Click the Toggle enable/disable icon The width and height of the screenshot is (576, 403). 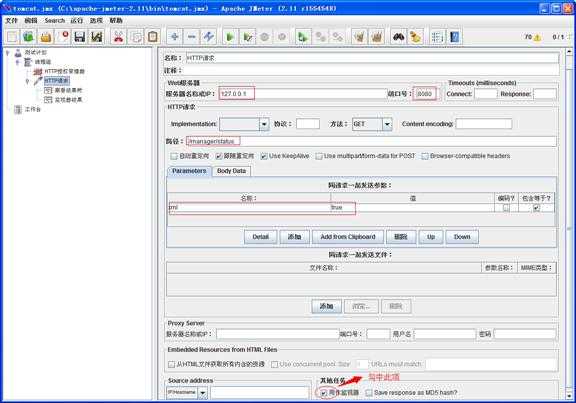[x=209, y=37]
